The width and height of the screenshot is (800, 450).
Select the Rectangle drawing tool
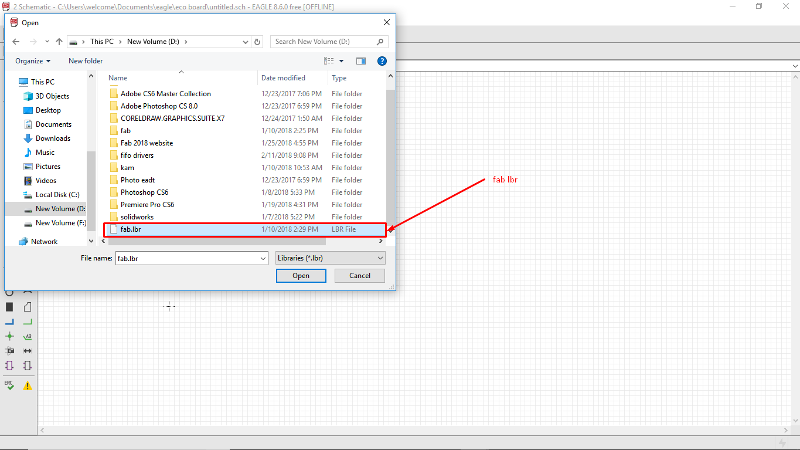9,307
